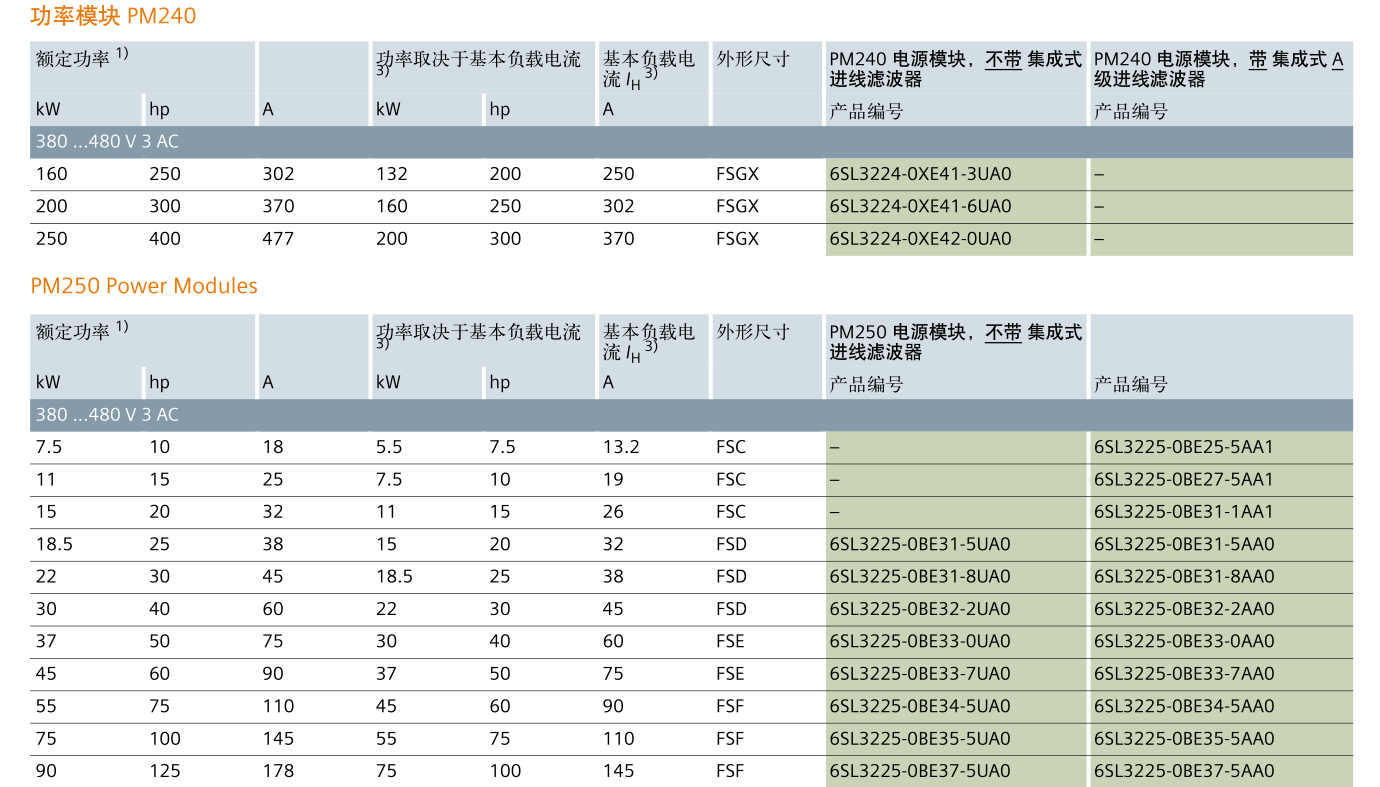Viewport: 1380px width, 787px height.
Task: Select header "PM250 电源模块，不带 集成式进线滤波器"
Action: tap(956, 342)
